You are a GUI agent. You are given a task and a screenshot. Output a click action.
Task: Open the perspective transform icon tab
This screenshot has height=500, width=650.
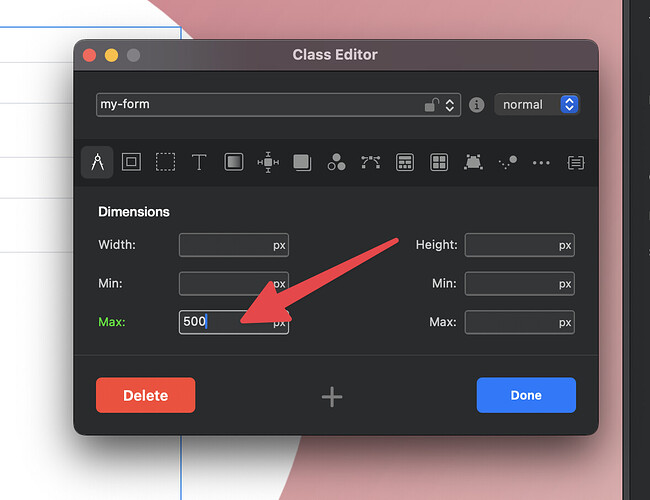tap(473, 162)
